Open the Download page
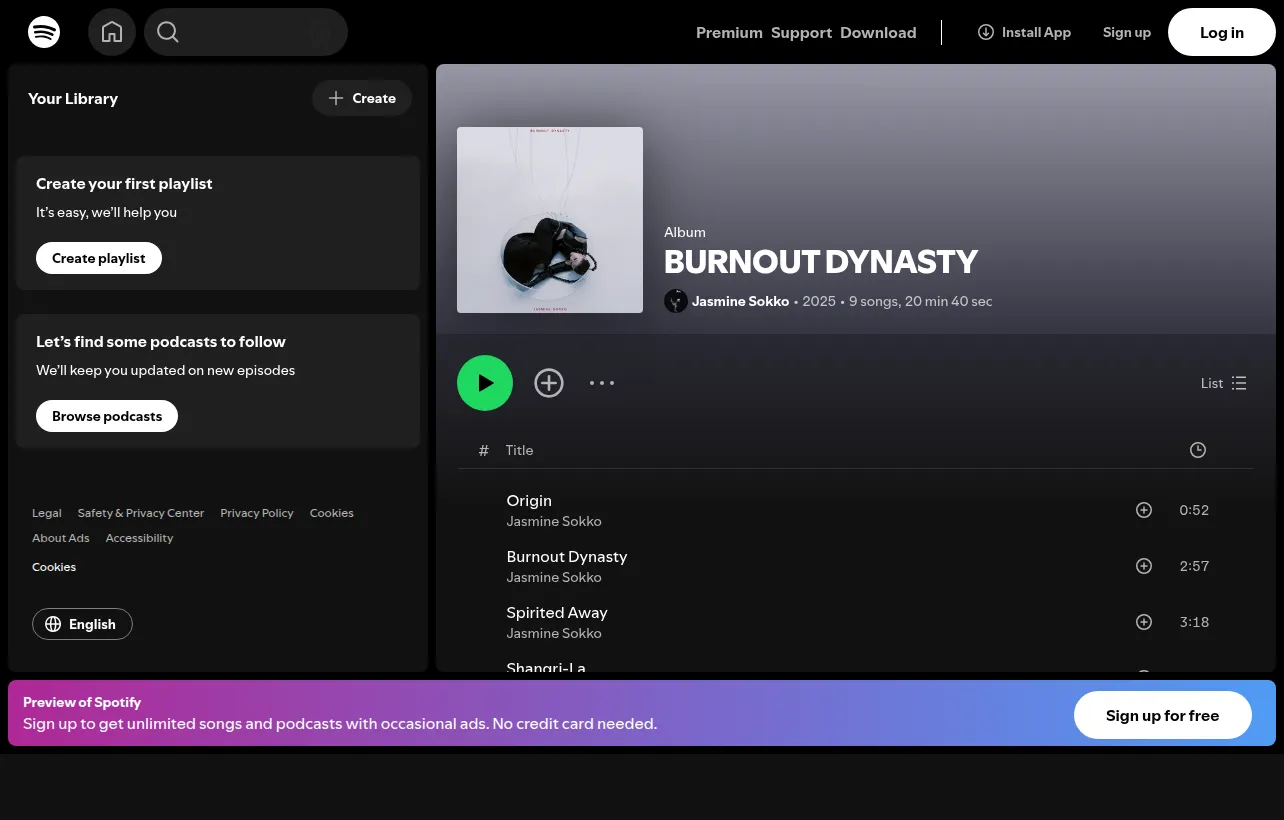Screen dimensions: 1284x820 click(x=878, y=33)
